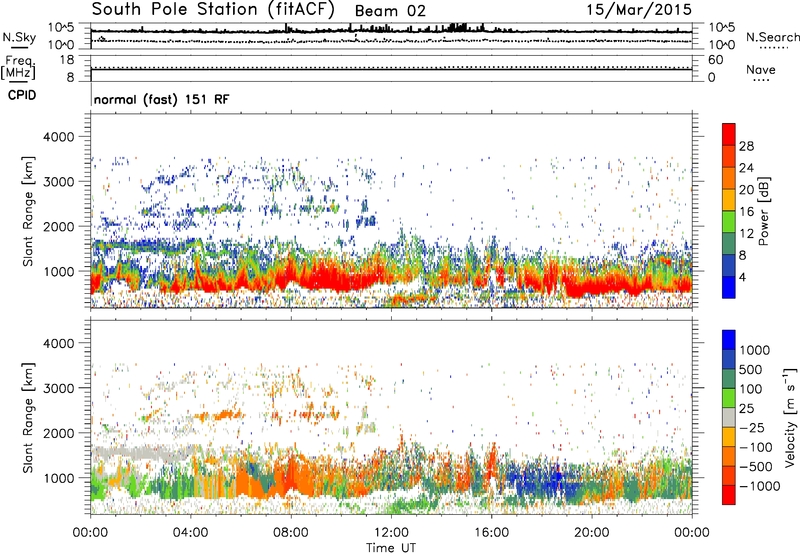Pick the yellow -100 to -25 velocity swatch
The height and width of the screenshot is (554, 800).
(729, 437)
